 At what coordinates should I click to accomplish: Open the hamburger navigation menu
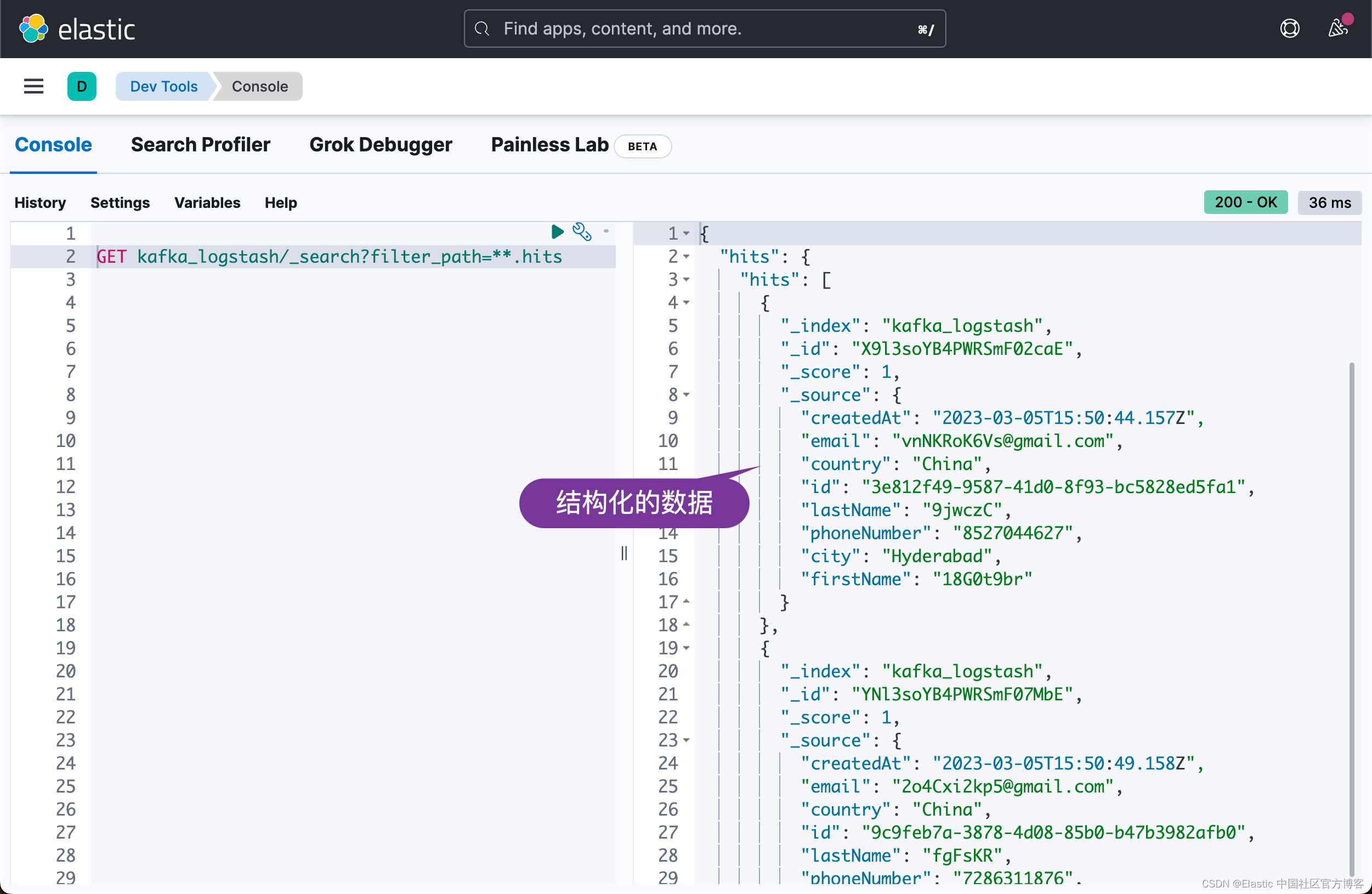(33, 87)
